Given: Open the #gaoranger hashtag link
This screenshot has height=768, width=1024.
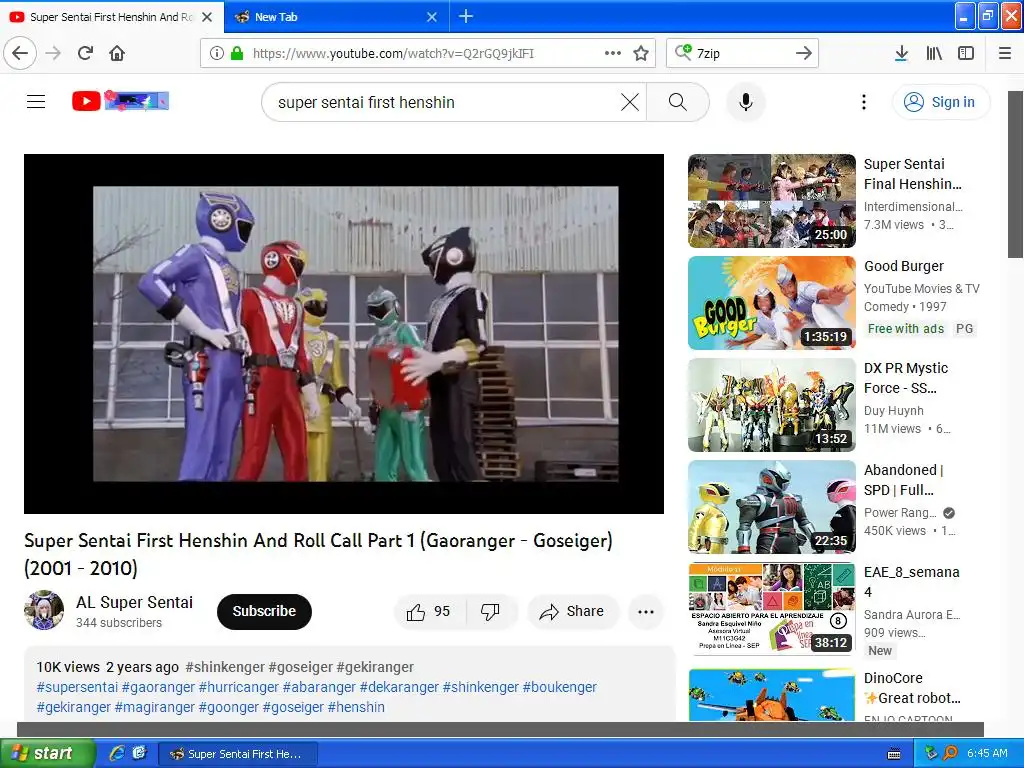Looking at the screenshot, I should [158, 687].
